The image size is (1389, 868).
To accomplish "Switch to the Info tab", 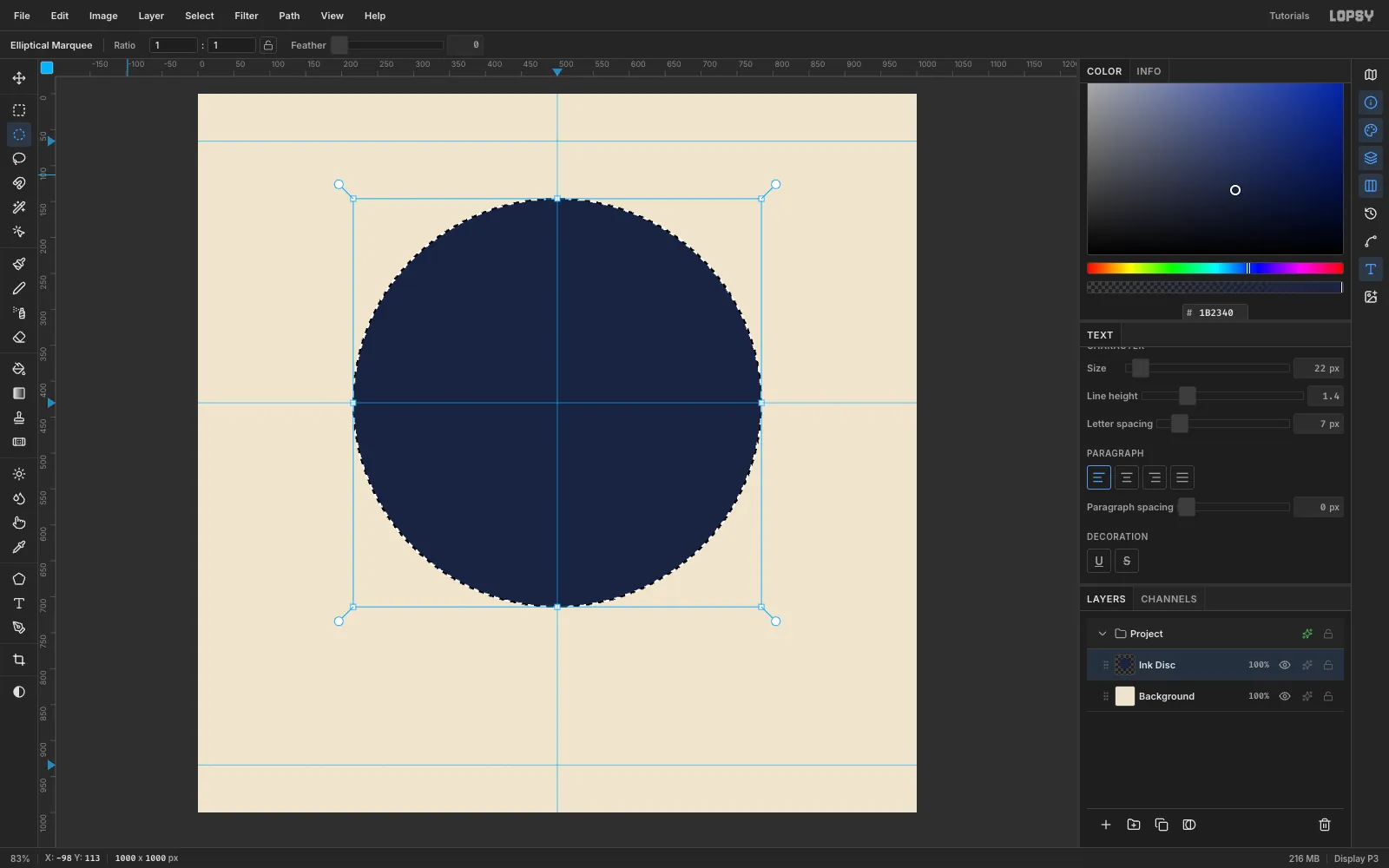I will click(x=1149, y=71).
